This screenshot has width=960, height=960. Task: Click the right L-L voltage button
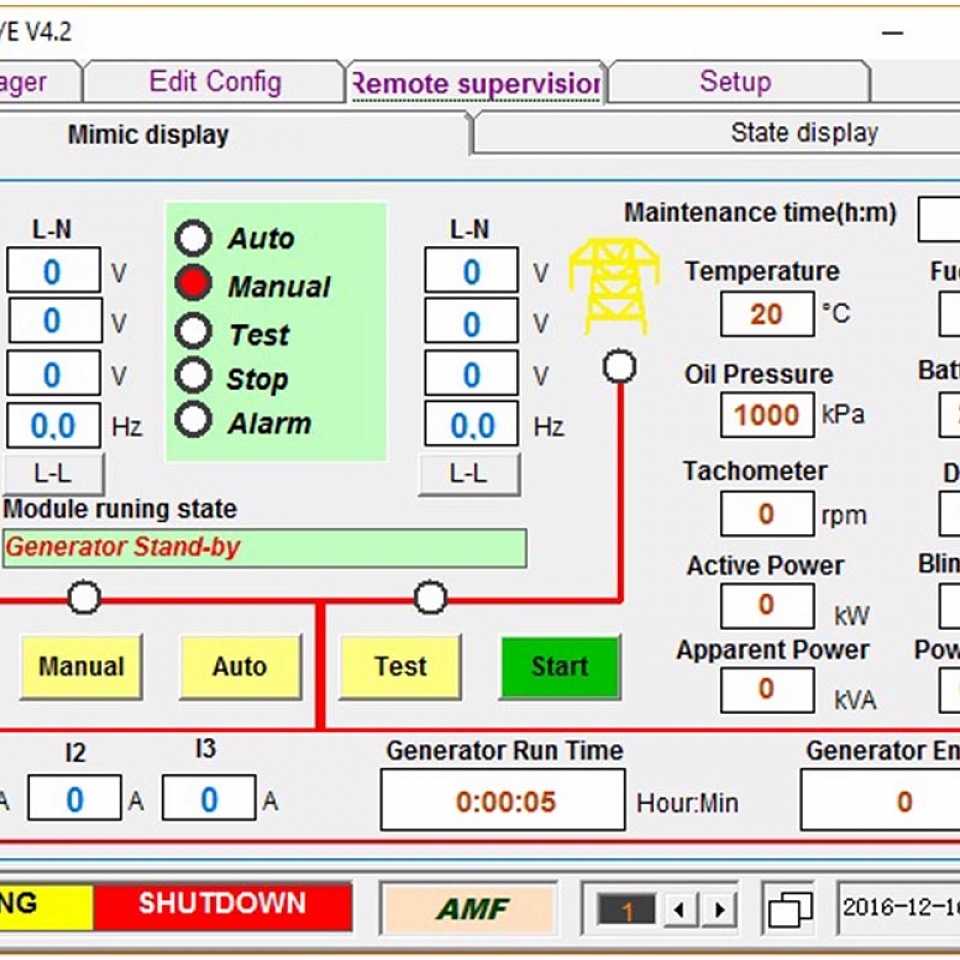470,474
